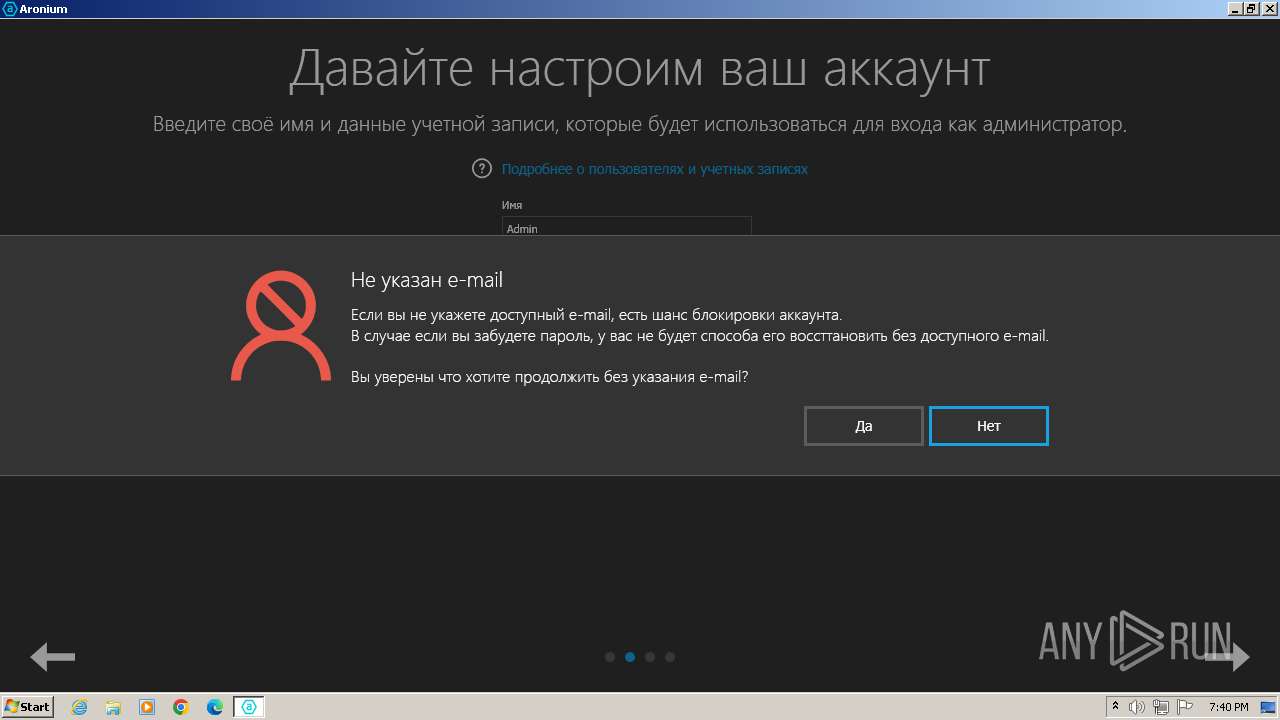Restore down the Aronium window
The height and width of the screenshot is (720, 1280).
click(1251, 8)
